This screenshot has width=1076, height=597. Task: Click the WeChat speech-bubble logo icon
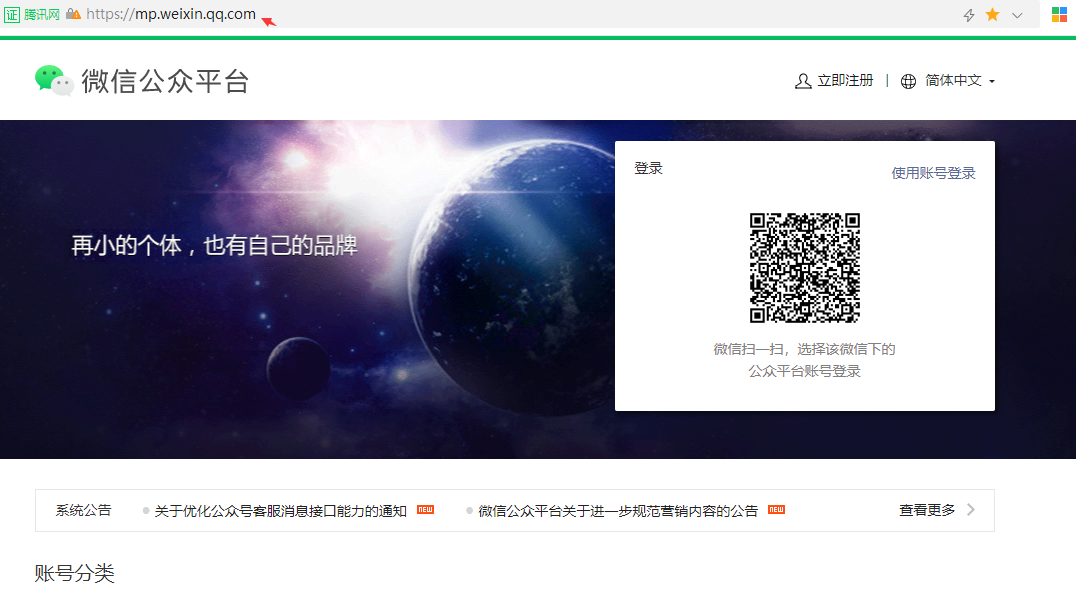tap(52, 80)
